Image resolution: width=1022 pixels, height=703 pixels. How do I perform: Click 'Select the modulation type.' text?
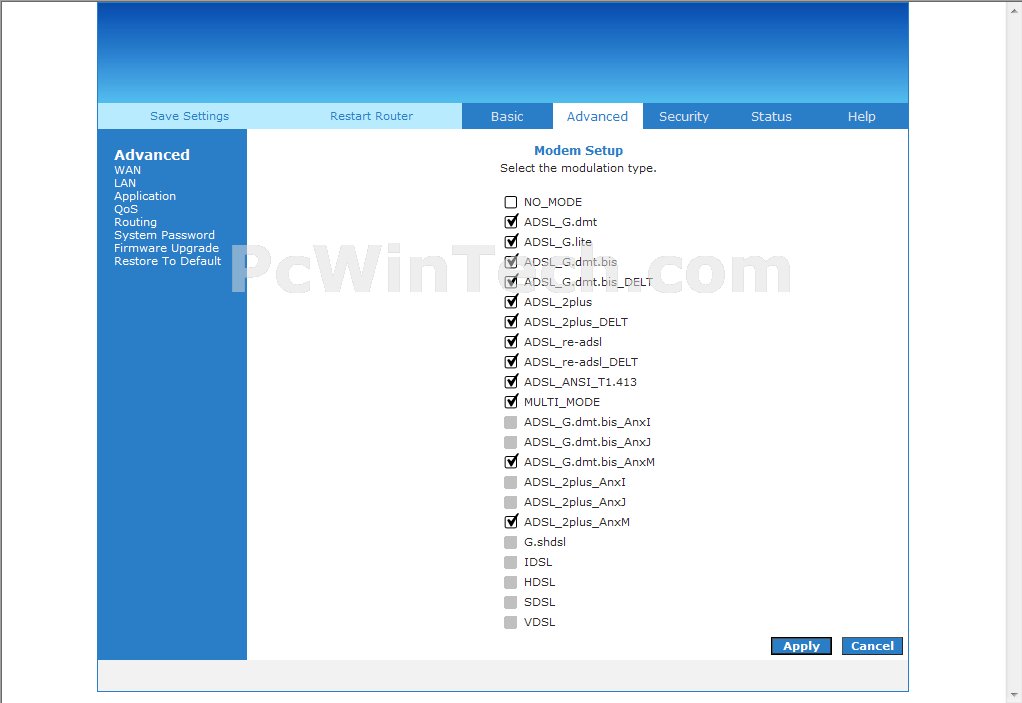[x=578, y=168]
